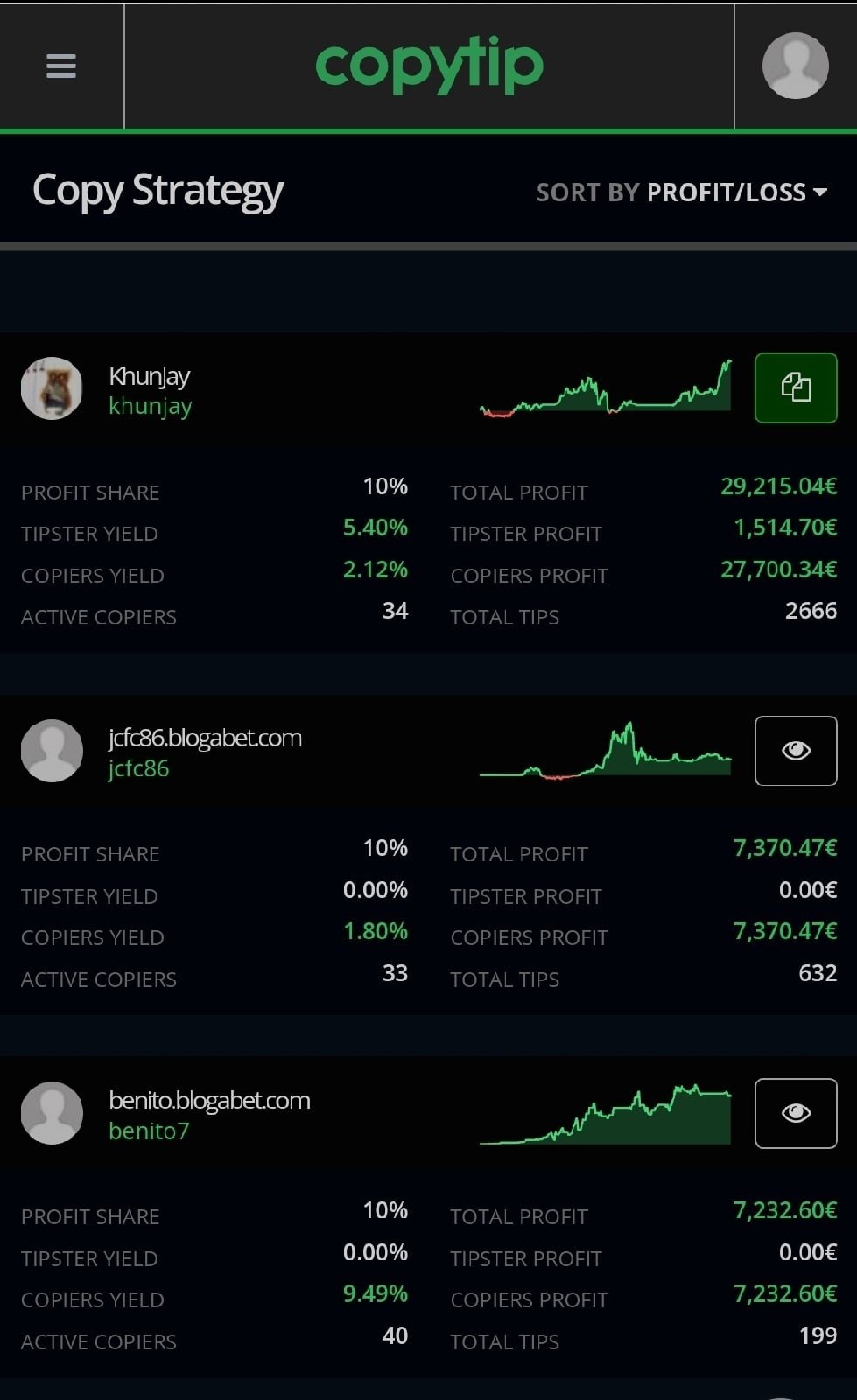View jcfc86's profit sparkline chart

tap(605, 752)
